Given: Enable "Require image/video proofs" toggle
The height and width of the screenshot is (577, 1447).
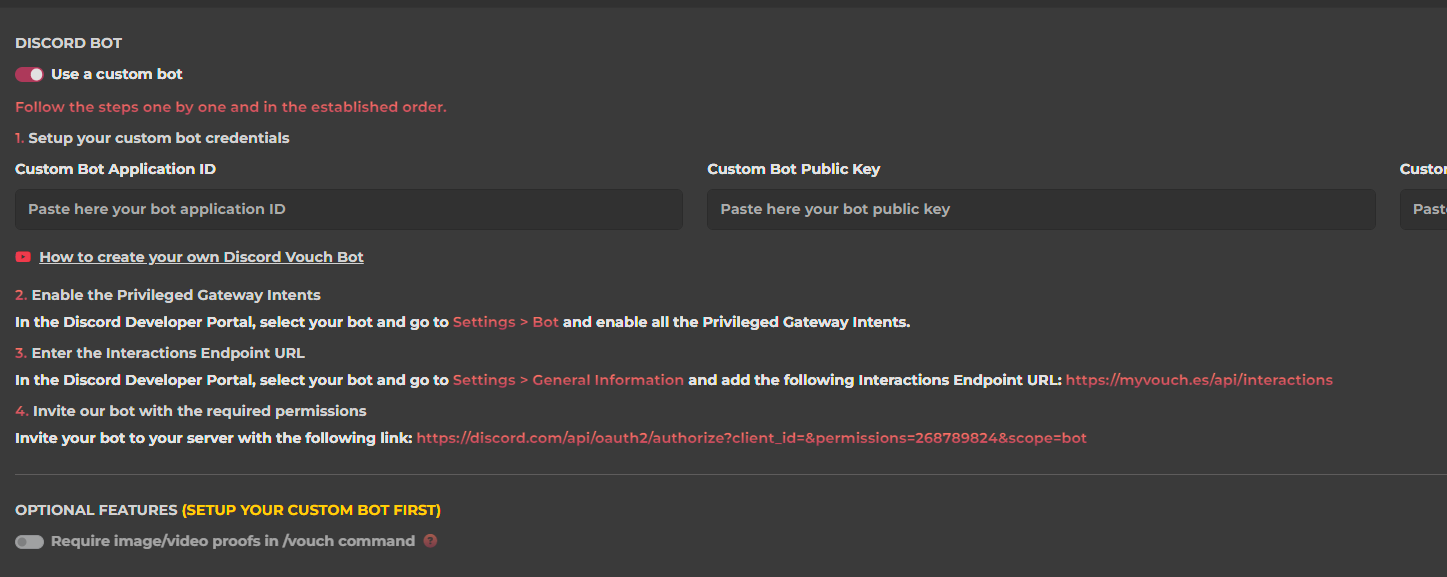Looking at the screenshot, I should pyautogui.click(x=29, y=541).
